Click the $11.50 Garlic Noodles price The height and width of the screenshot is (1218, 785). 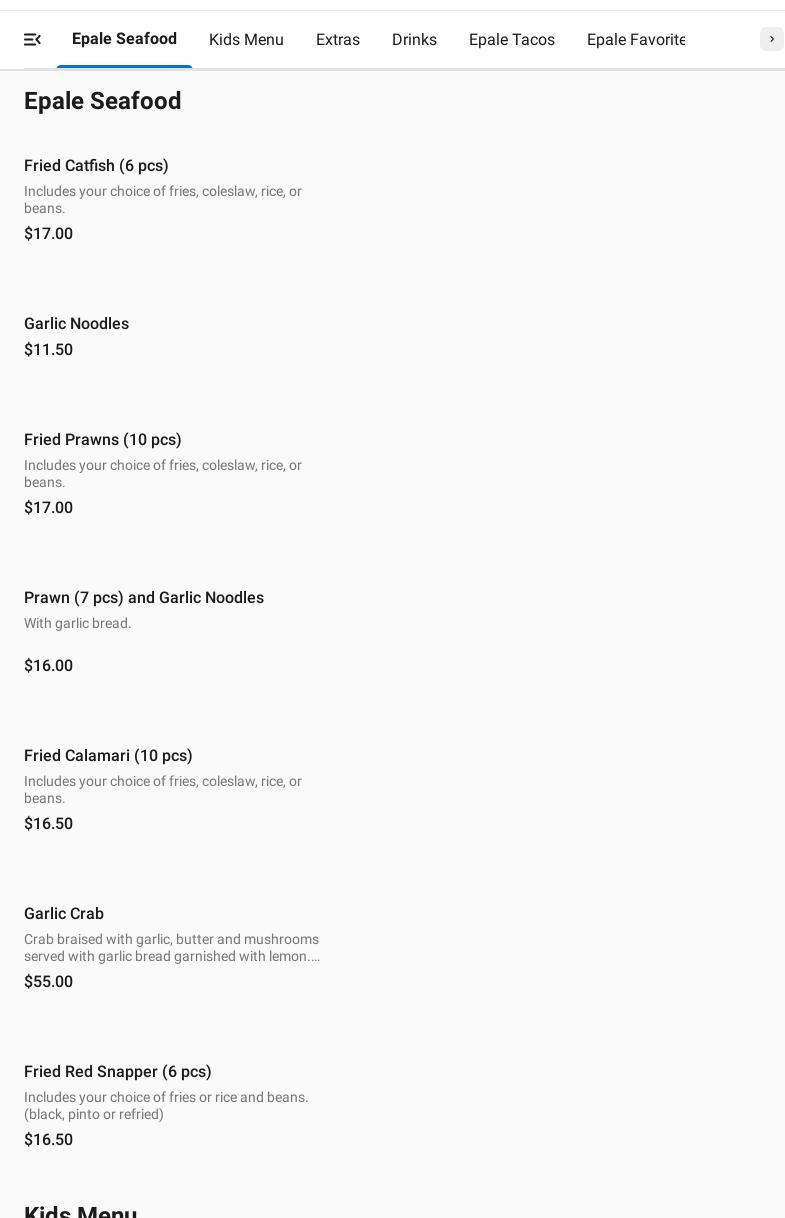pos(48,350)
